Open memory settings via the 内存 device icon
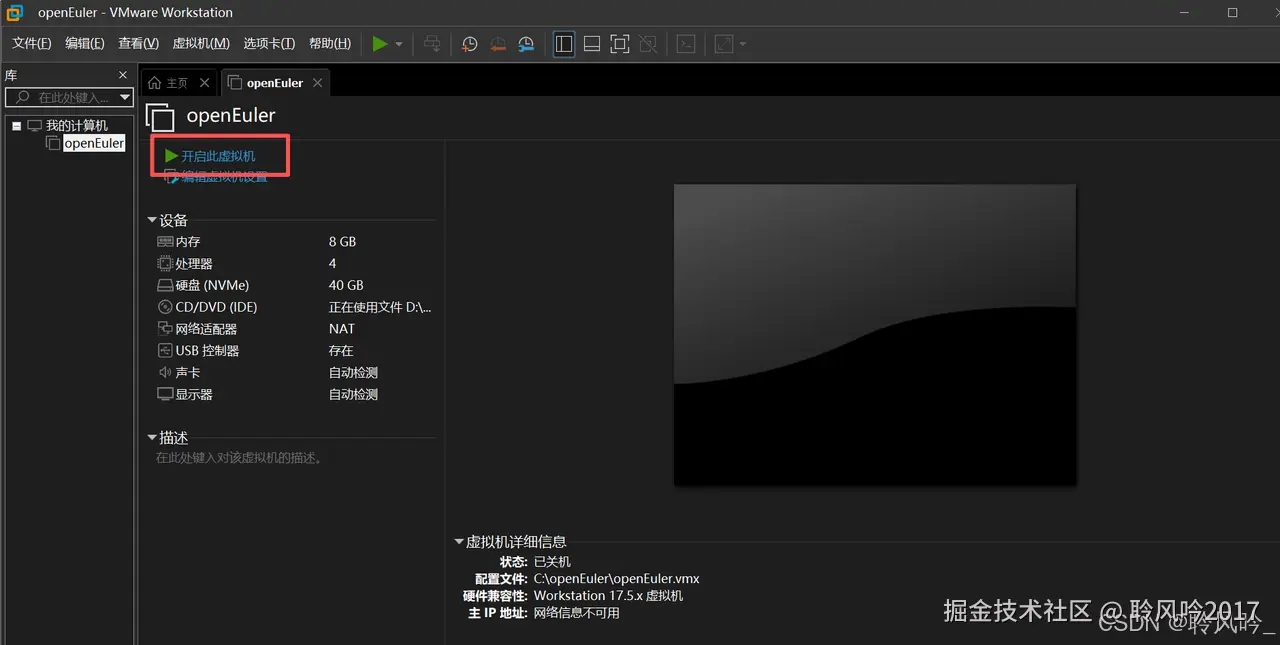This screenshot has width=1280, height=645. point(165,241)
